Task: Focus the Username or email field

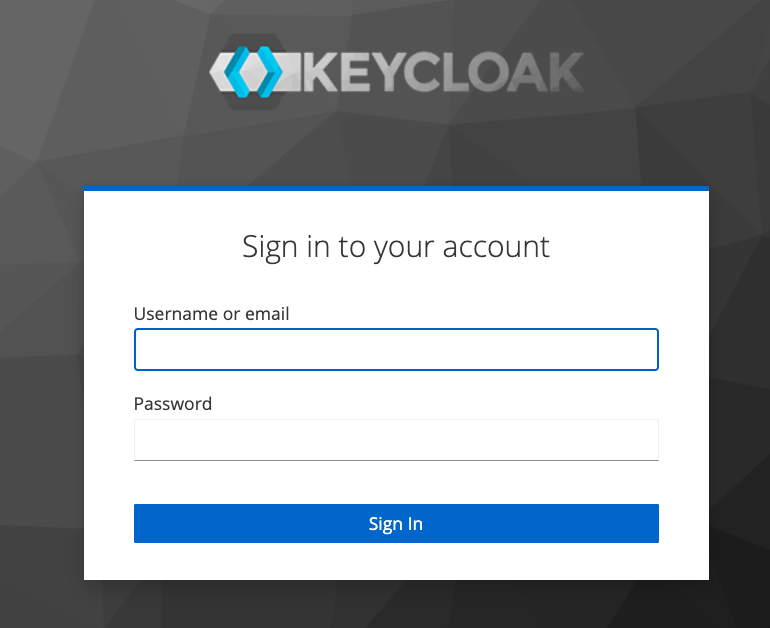Action: point(396,349)
